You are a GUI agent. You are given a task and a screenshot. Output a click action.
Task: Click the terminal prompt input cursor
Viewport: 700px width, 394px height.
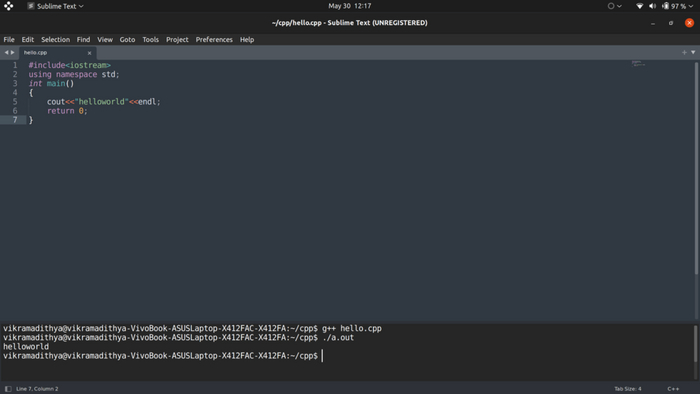(x=322, y=356)
